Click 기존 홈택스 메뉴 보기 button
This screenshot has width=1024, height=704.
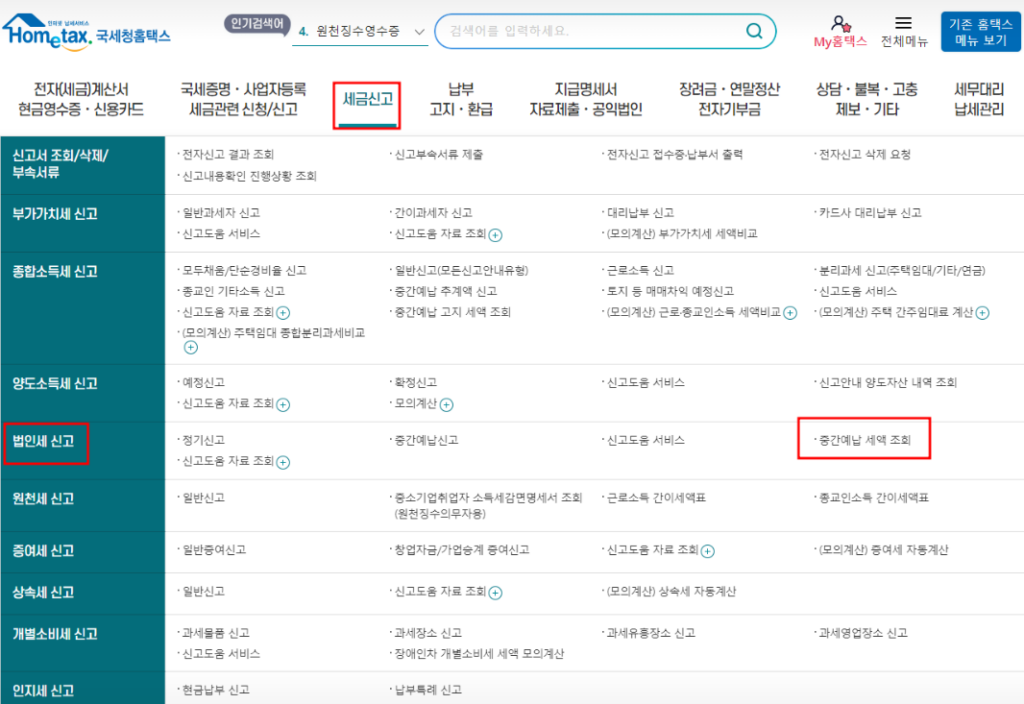[980, 31]
